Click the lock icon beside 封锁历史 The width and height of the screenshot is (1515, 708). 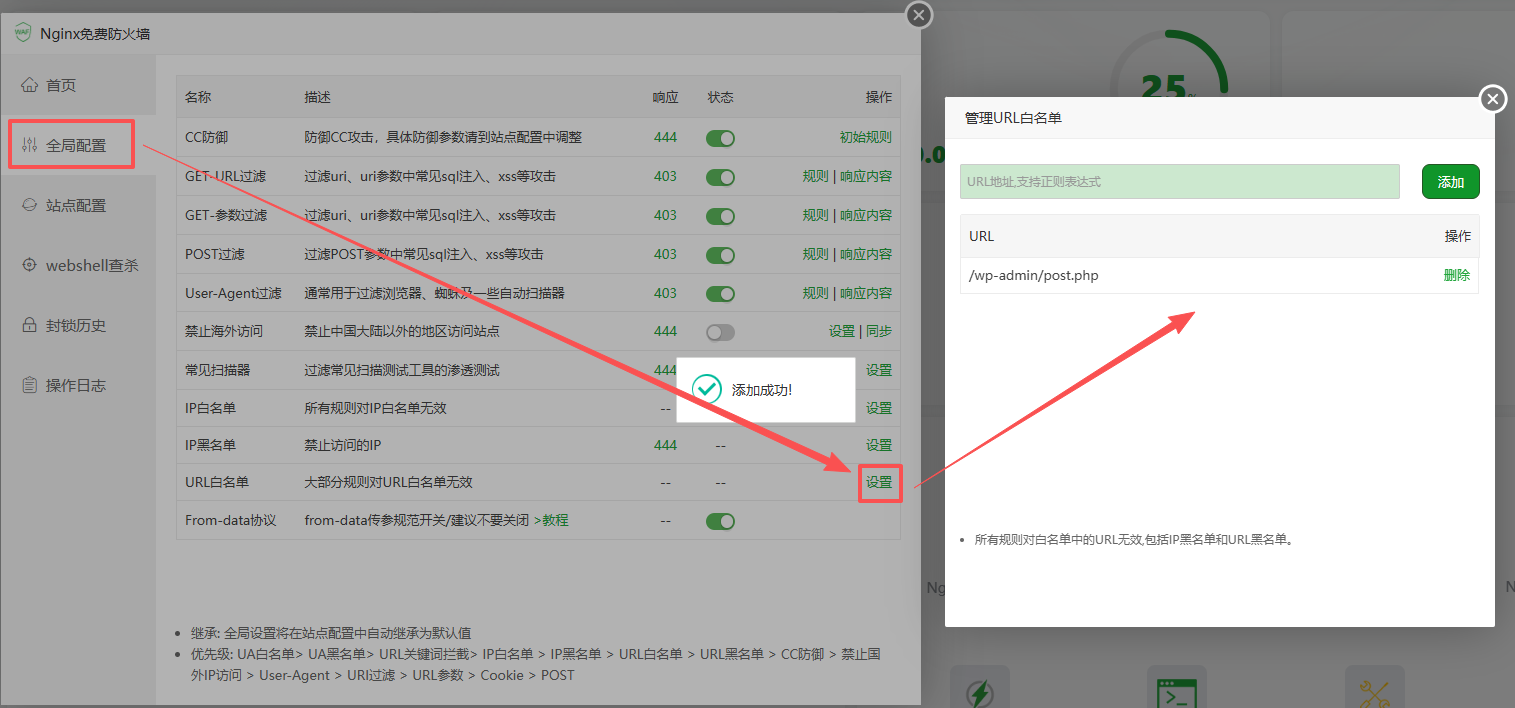[x=29, y=325]
